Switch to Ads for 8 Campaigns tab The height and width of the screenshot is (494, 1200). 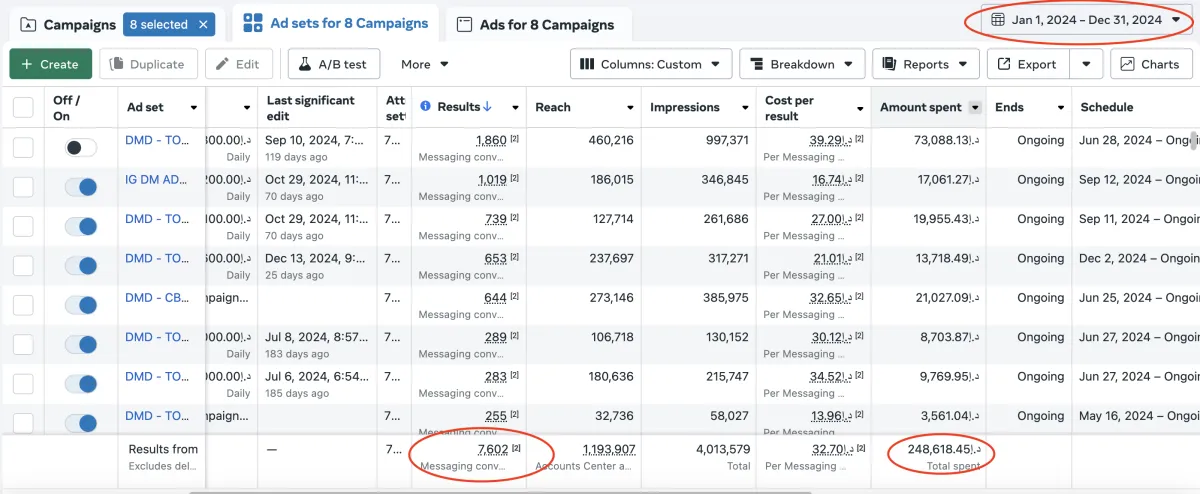535,24
